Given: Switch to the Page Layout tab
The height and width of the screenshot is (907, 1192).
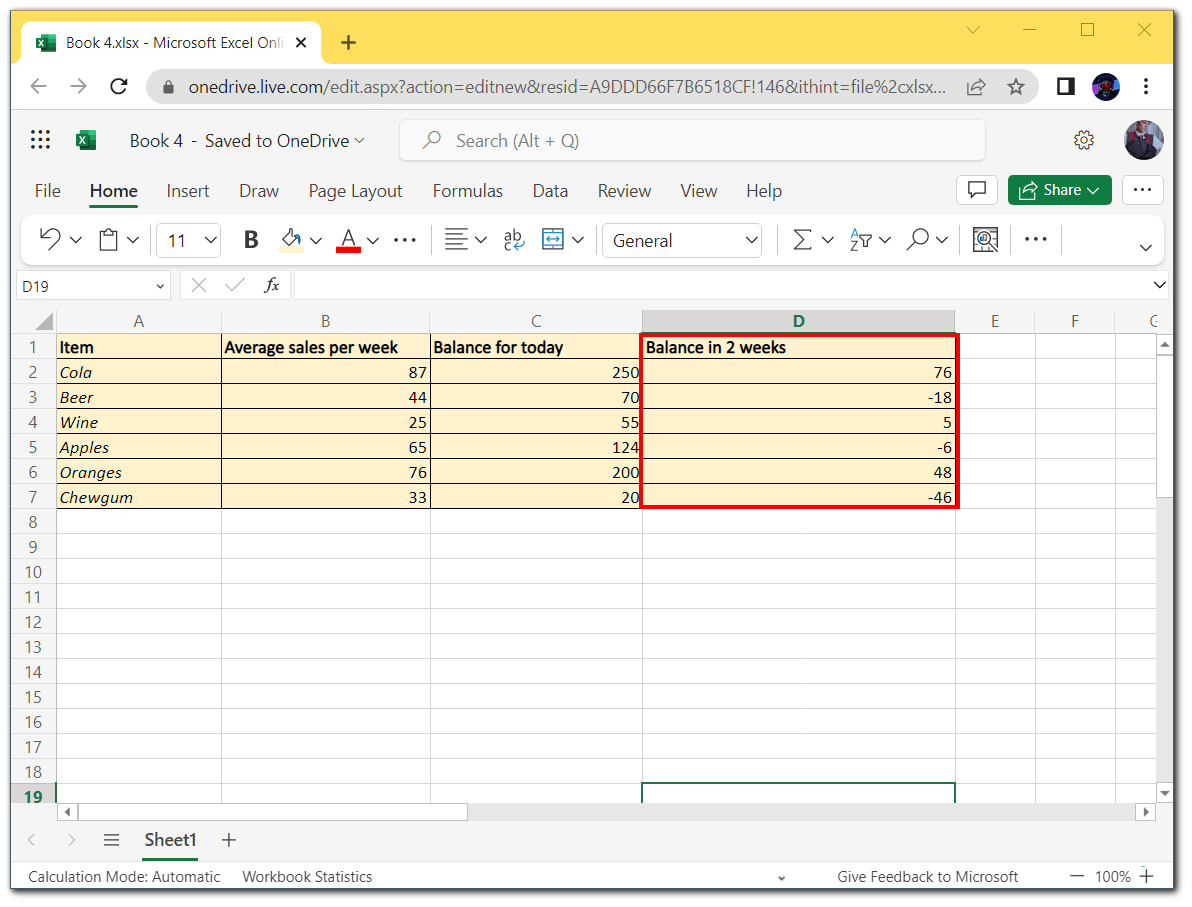Looking at the screenshot, I should point(355,191).
